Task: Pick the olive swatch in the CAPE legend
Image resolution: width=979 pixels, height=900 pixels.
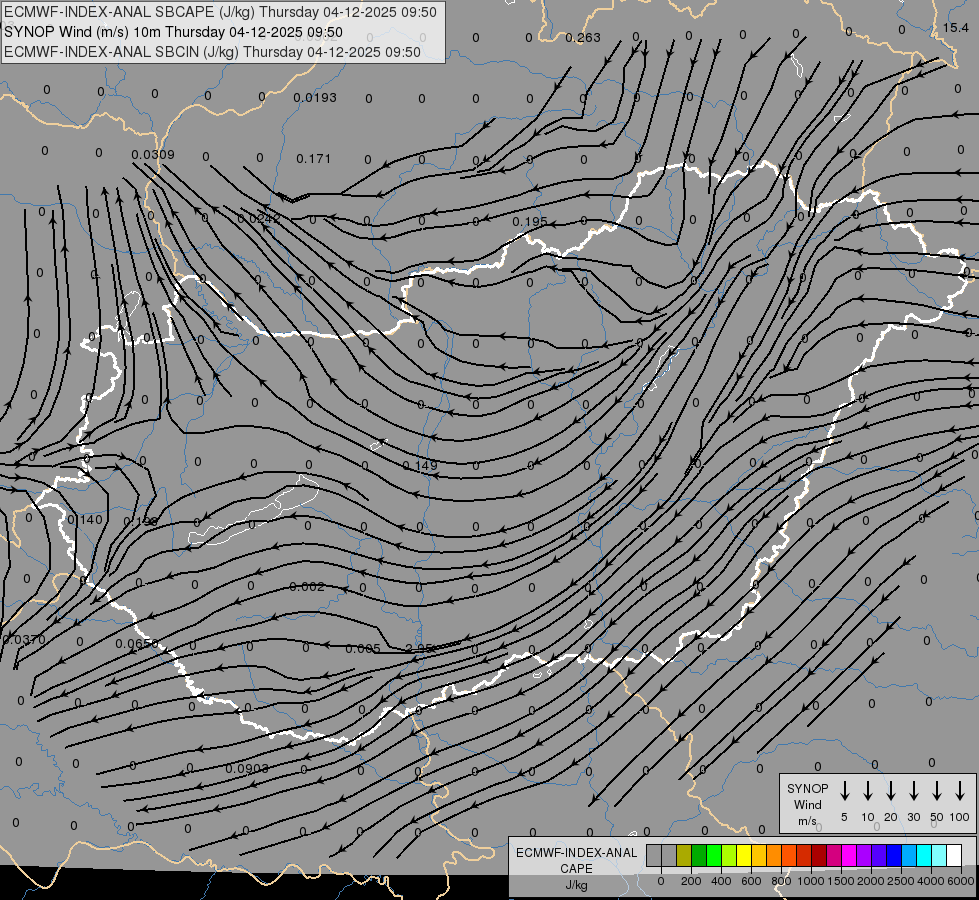Action: [684, 855]
